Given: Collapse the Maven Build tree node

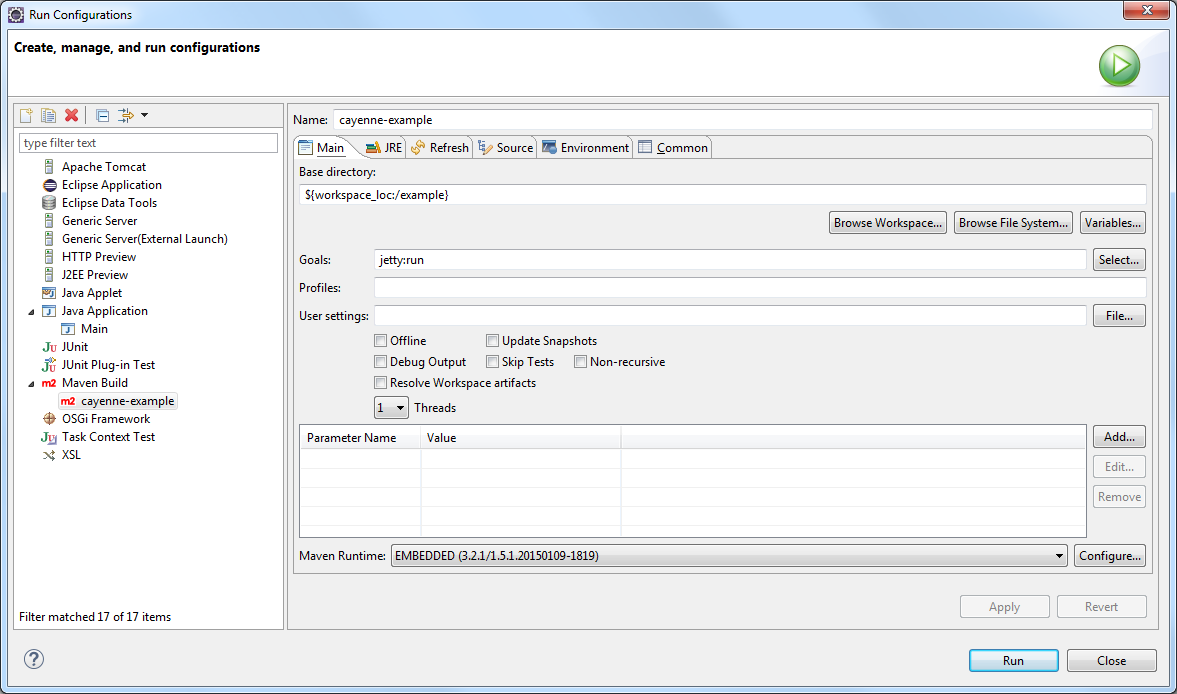Looking at the screenshot, I should pos(32,383).
